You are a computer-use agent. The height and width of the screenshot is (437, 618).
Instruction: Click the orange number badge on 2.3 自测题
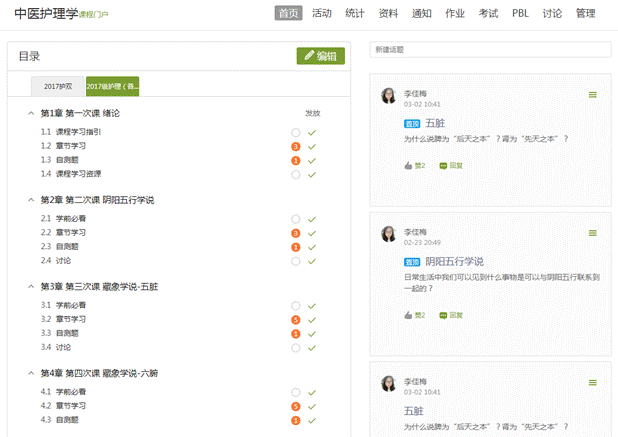click(x=296, y=247)
